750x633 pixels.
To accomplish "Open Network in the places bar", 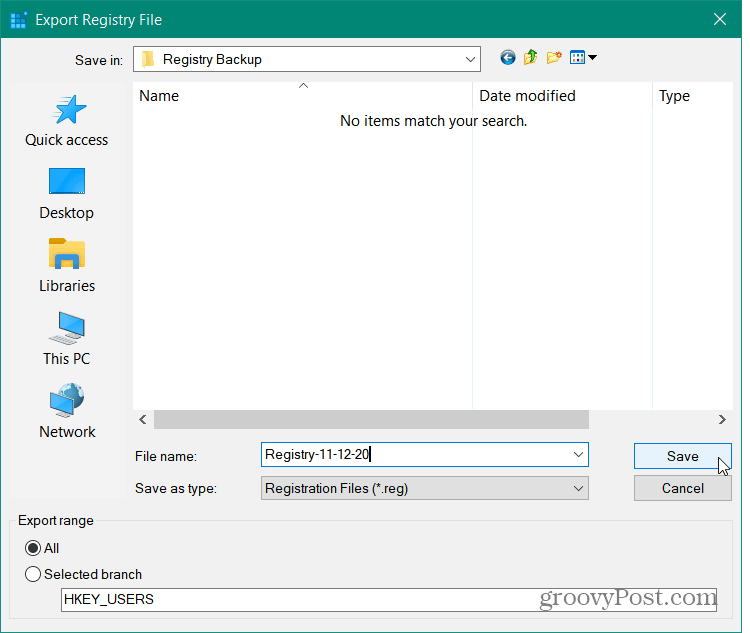I will pyautogui.click(x=67, y=412).
